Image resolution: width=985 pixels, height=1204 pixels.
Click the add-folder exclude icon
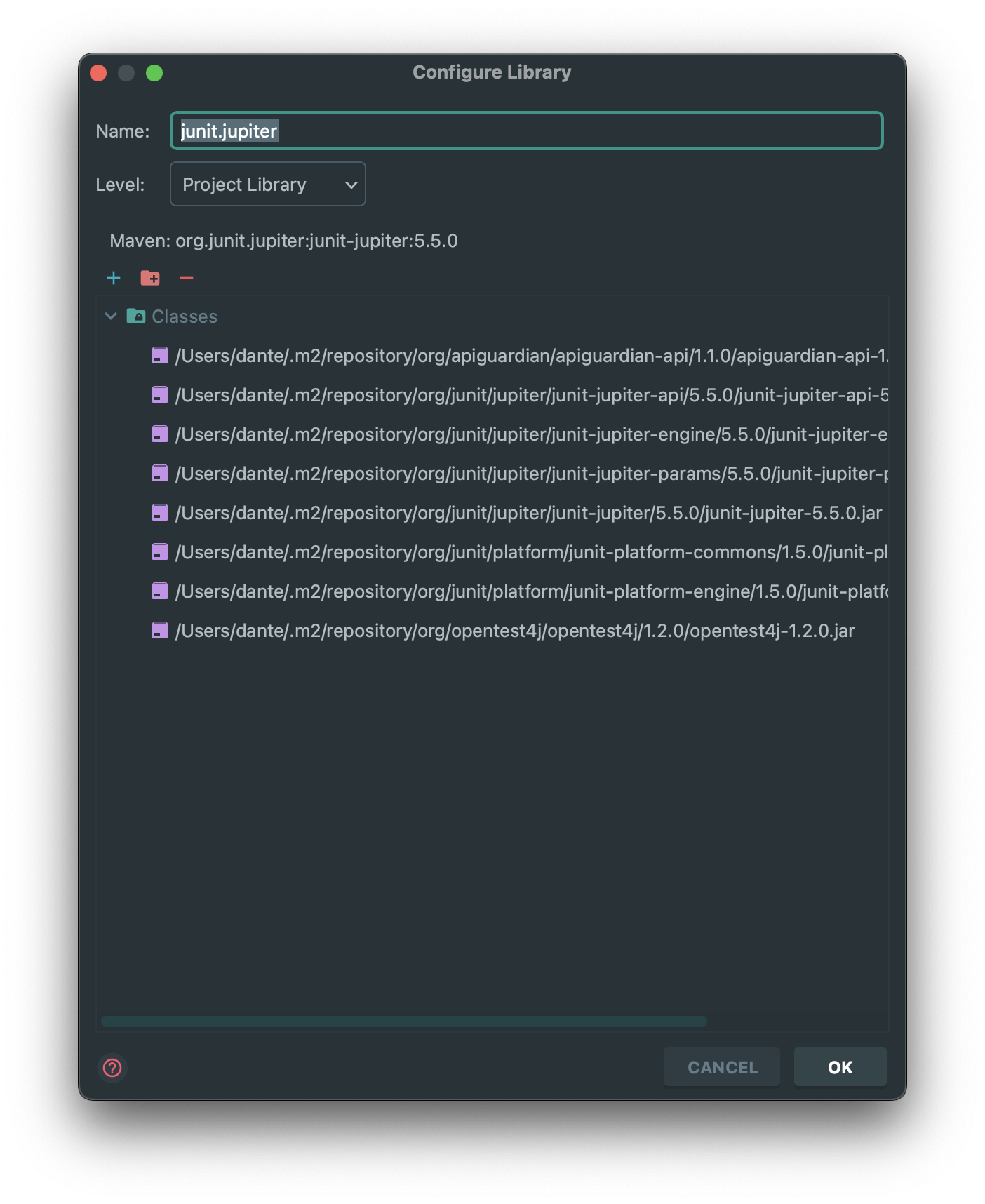[x=150, y=279]
